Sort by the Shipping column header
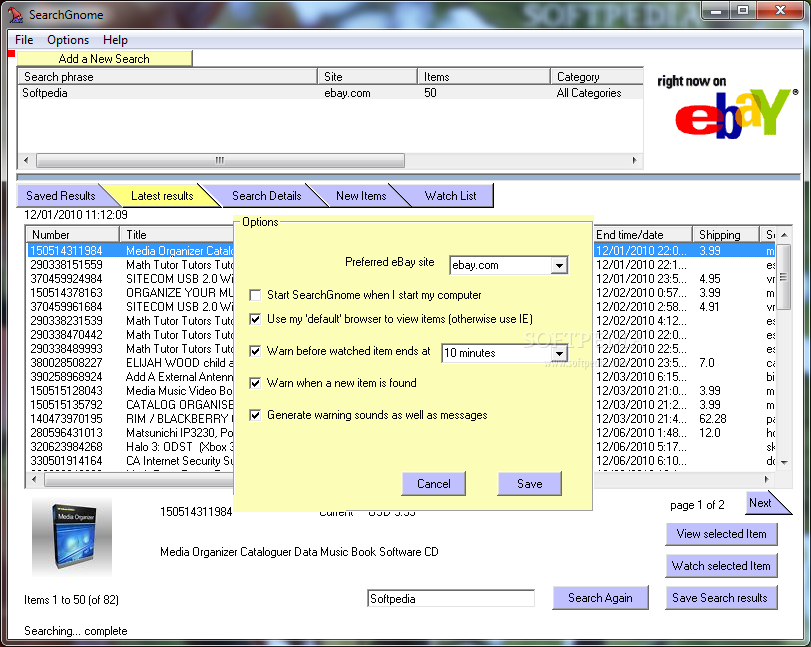 (x=726, y=235)
